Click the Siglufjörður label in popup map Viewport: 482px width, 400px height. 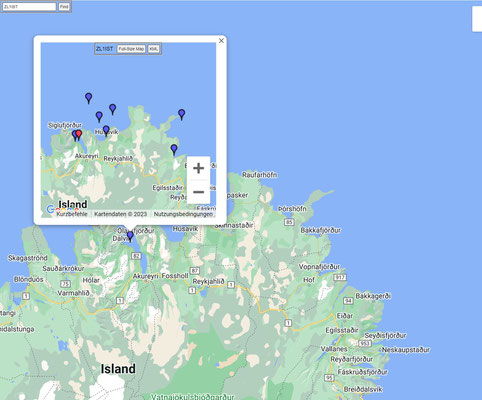pyautogui.click(x=65, y=125)
